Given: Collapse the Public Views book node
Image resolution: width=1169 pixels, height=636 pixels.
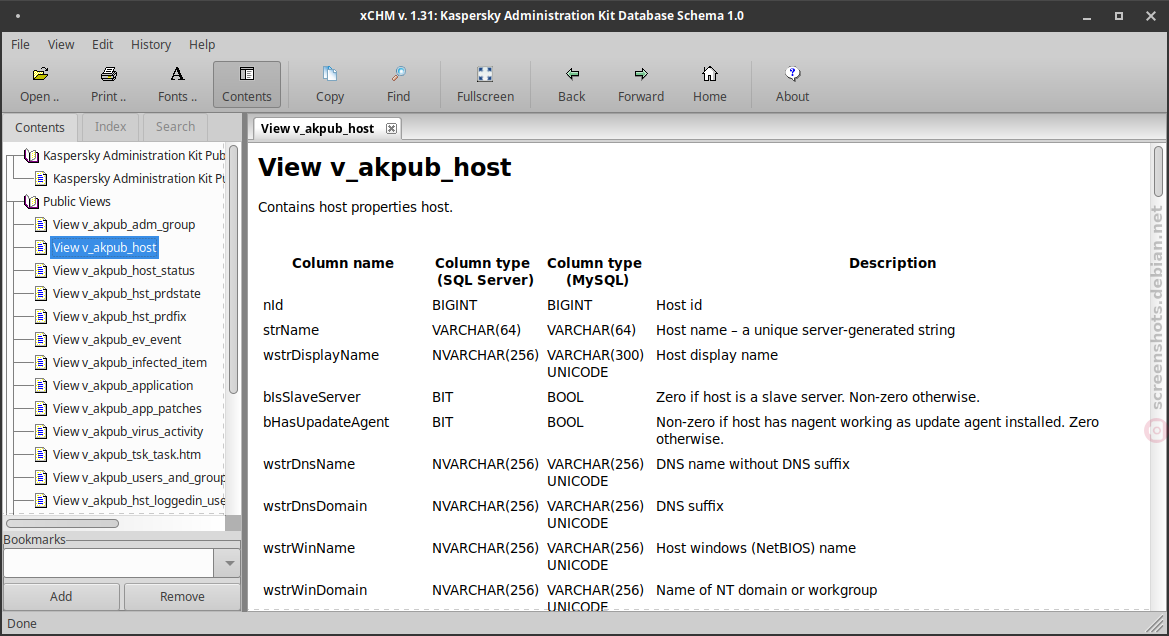Looking at the screenshot, I should (31, 202).
